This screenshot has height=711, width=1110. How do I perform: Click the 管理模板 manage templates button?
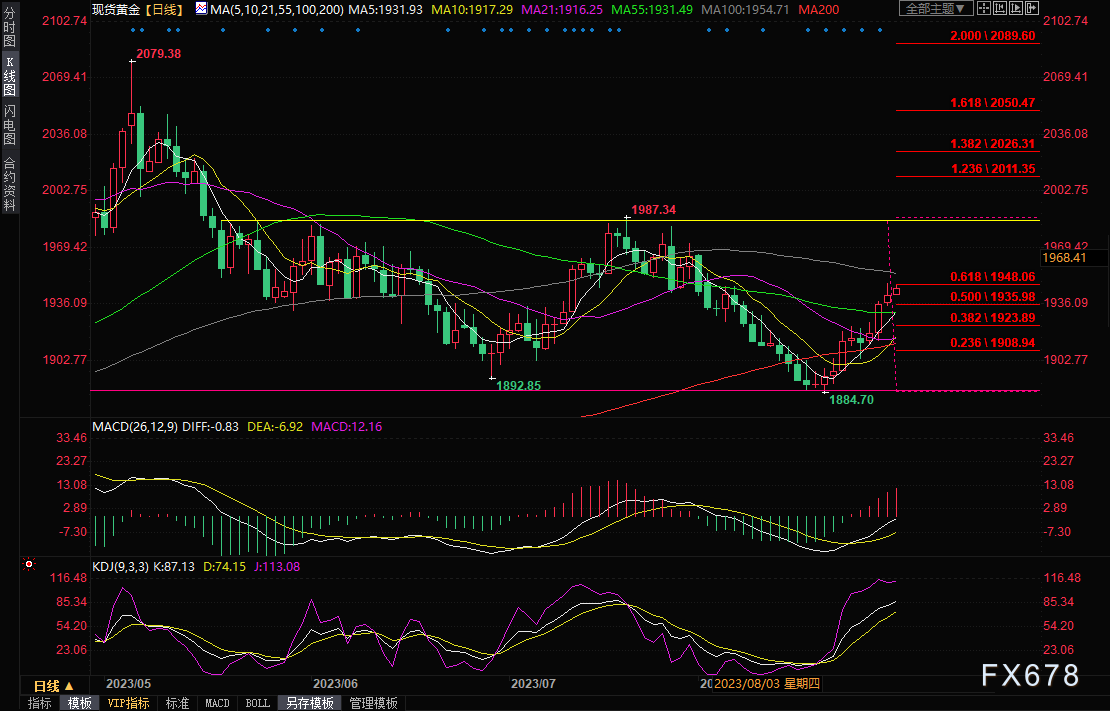tap(373, 703)
